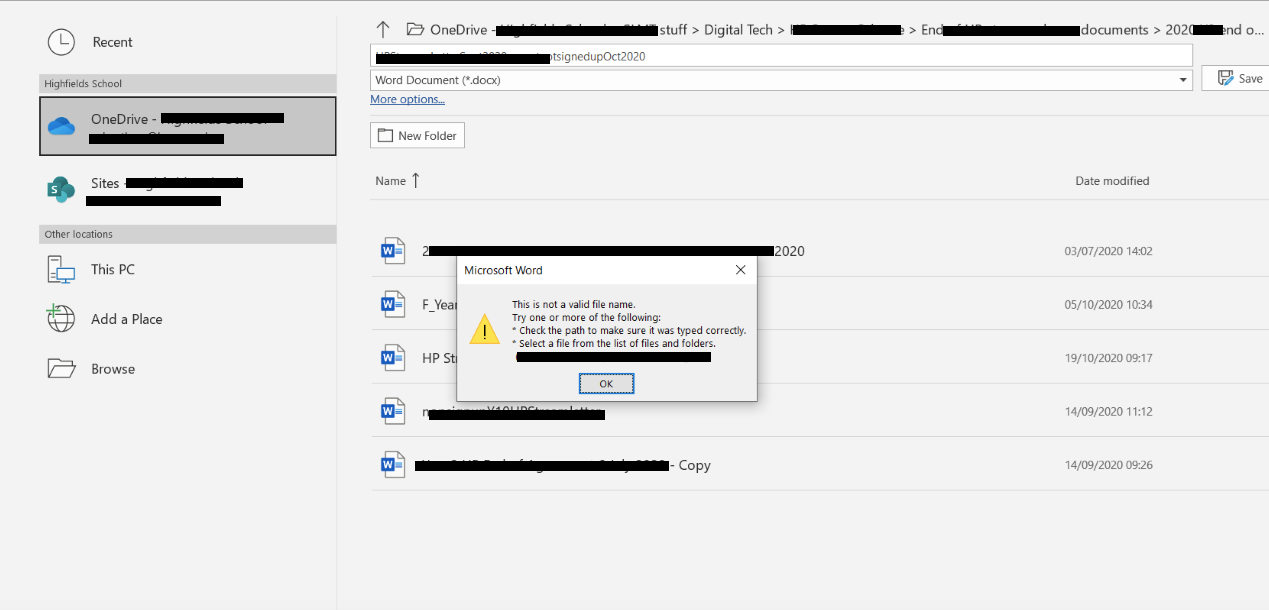Open the More options link

pyautogui.click(x=407, y=99)
